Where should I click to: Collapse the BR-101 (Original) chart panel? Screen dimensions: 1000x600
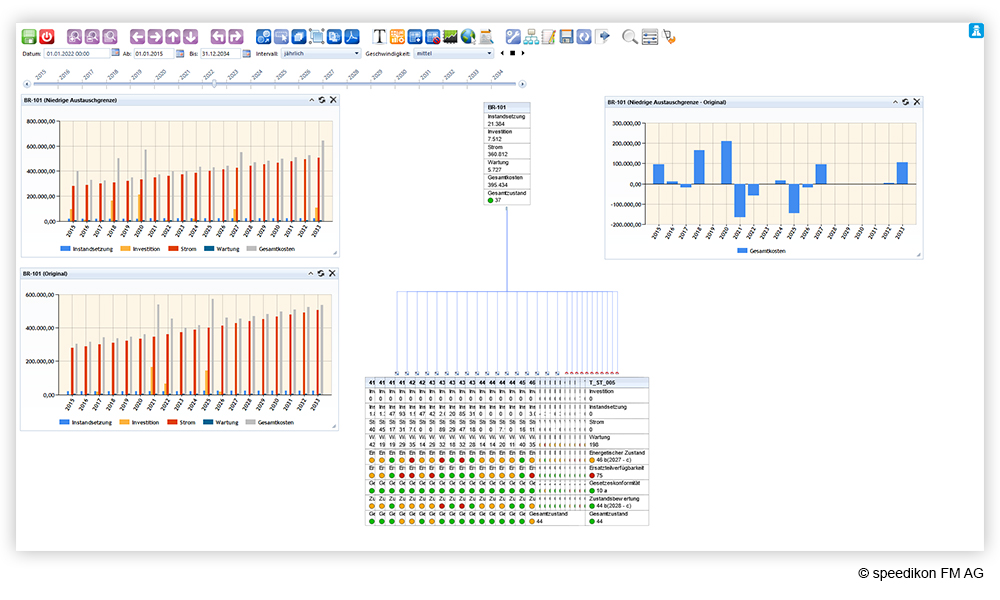311,274
